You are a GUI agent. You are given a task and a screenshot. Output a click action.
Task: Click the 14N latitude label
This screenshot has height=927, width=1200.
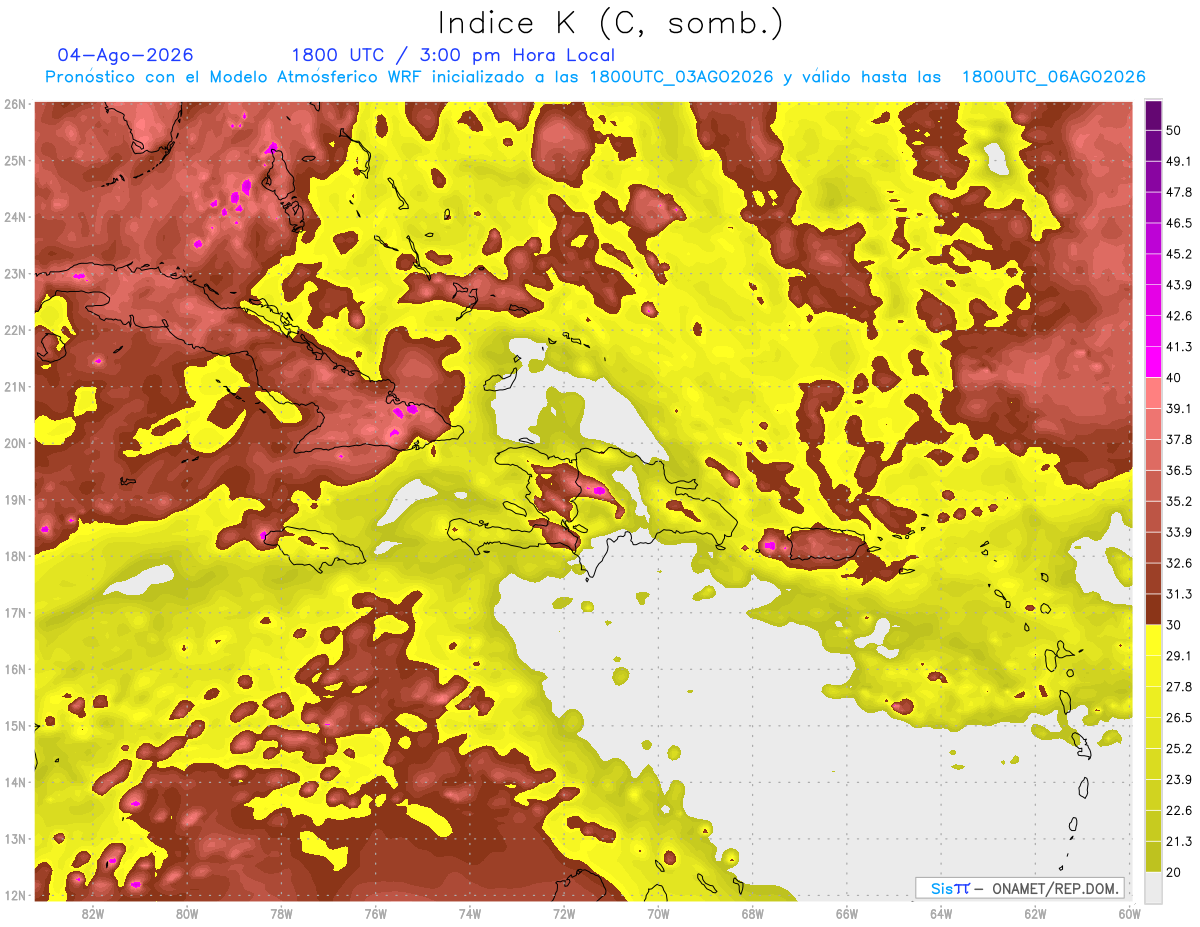tap(15, 782)
